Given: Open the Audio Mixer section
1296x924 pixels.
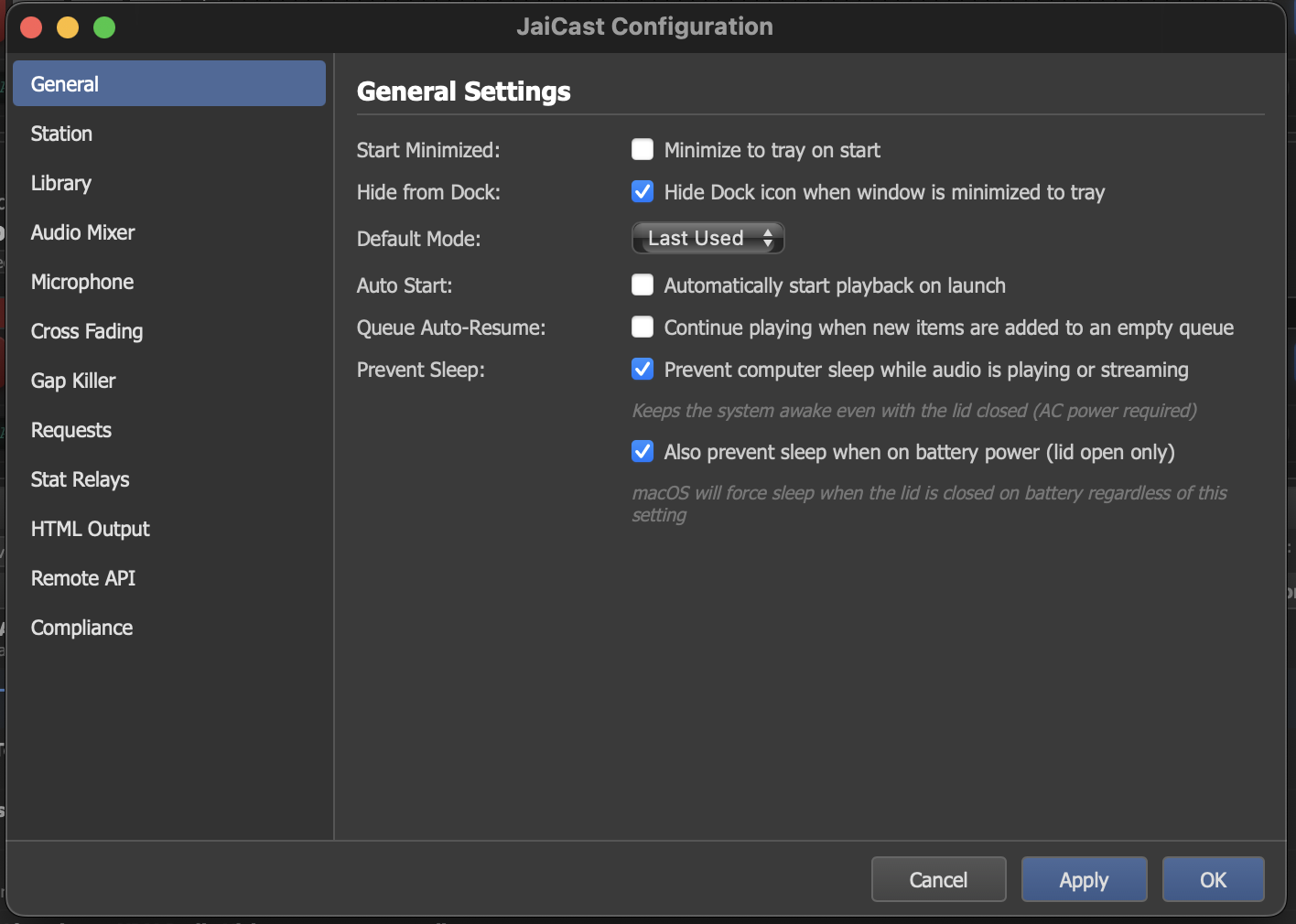Looking at the screenshot, I should [x=169, y=232].
